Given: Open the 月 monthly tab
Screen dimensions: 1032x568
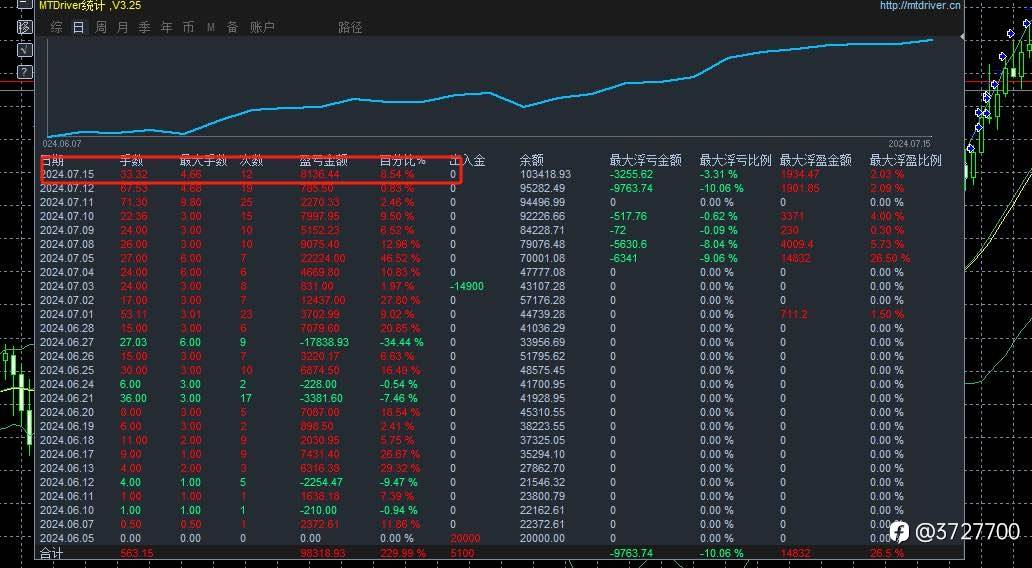Looking at the screenshot, I should [x=122, y=28].
